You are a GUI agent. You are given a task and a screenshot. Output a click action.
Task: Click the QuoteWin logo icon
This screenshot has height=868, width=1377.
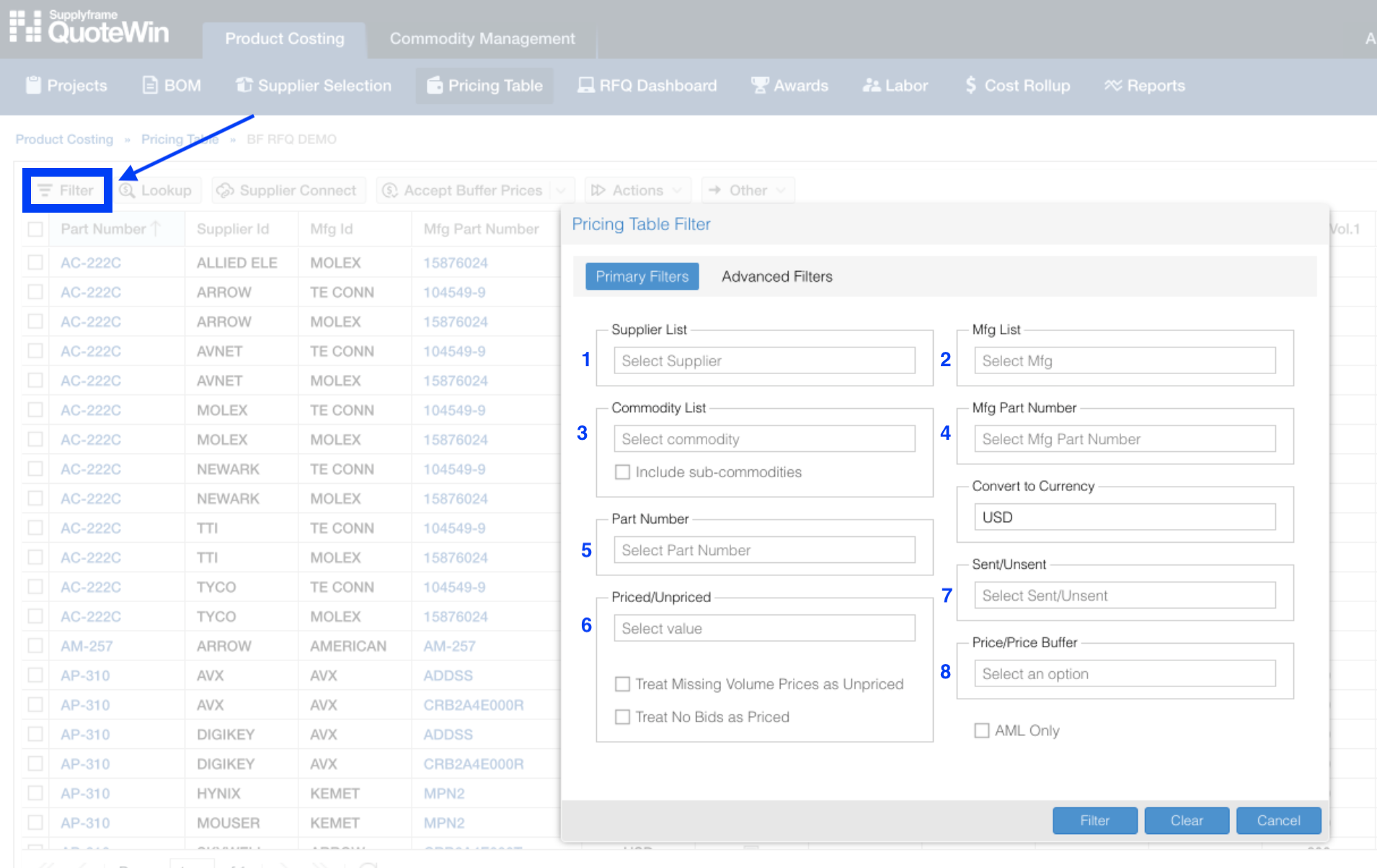[25, 26]
